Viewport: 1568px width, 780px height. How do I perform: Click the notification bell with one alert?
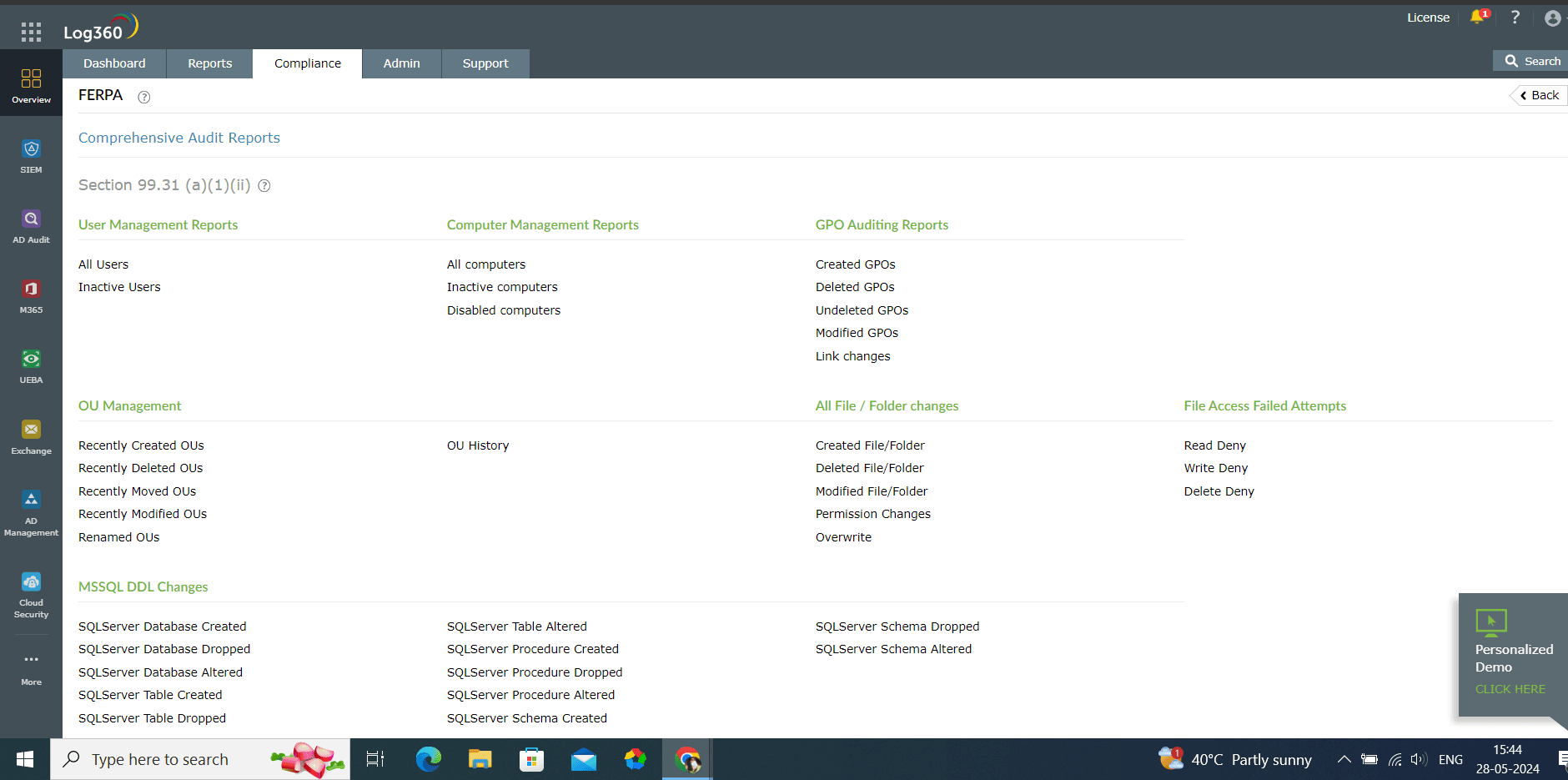[1477, 17]
